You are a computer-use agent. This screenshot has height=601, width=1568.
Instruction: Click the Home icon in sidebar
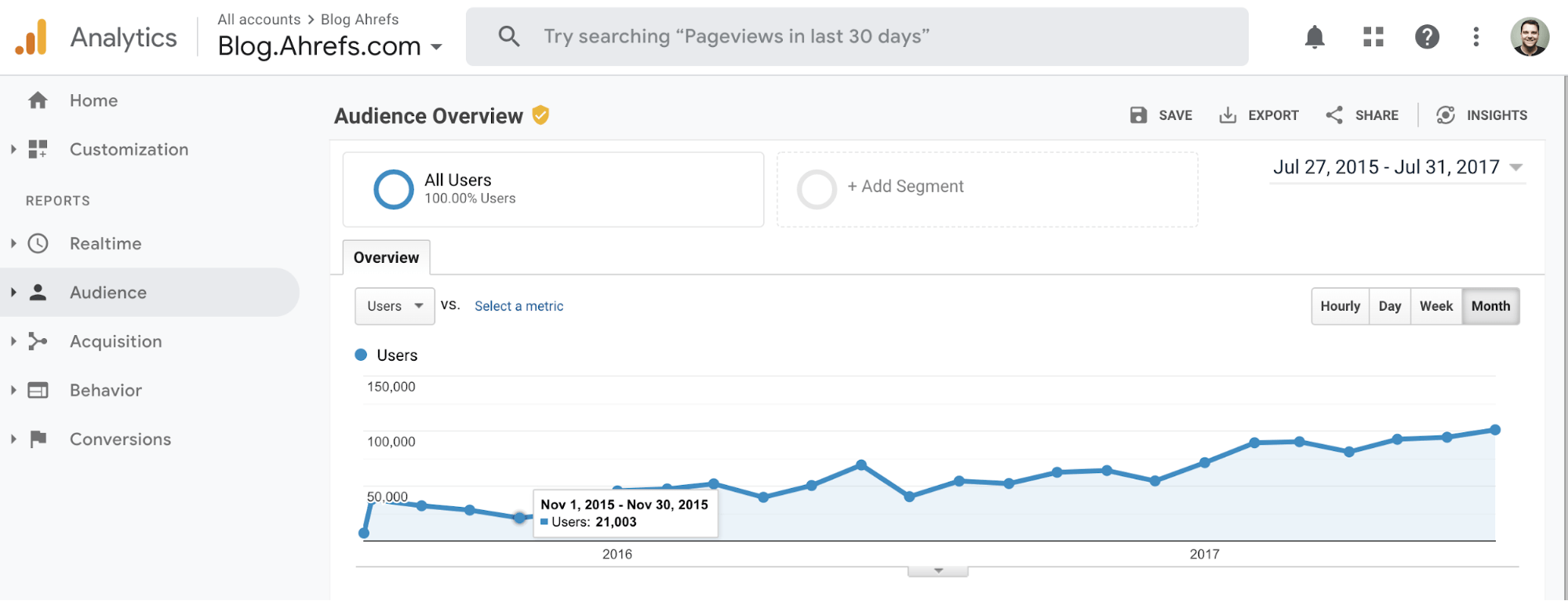point(38,100)
